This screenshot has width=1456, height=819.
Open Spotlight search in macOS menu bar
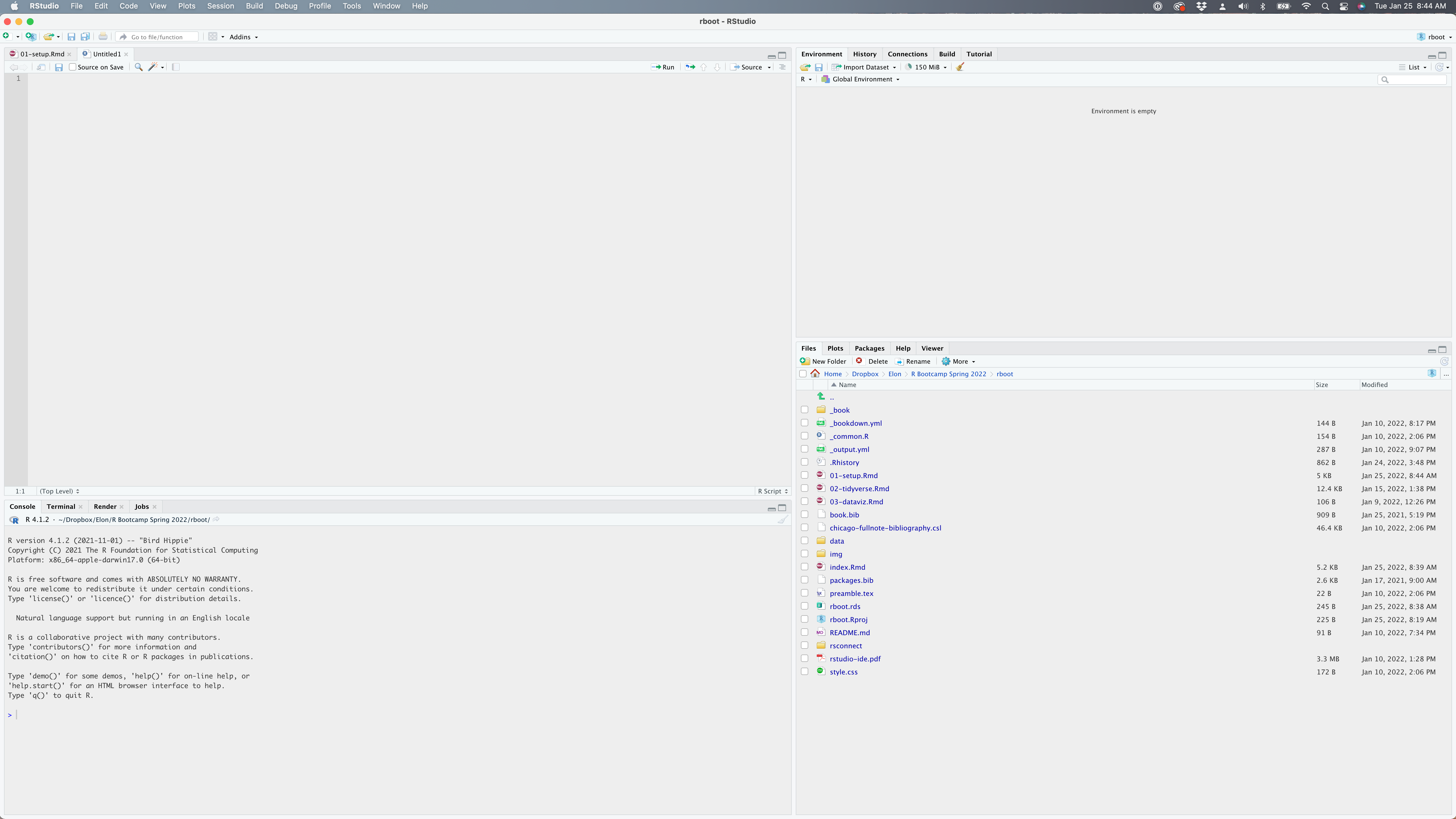(x=1325, y=6)
